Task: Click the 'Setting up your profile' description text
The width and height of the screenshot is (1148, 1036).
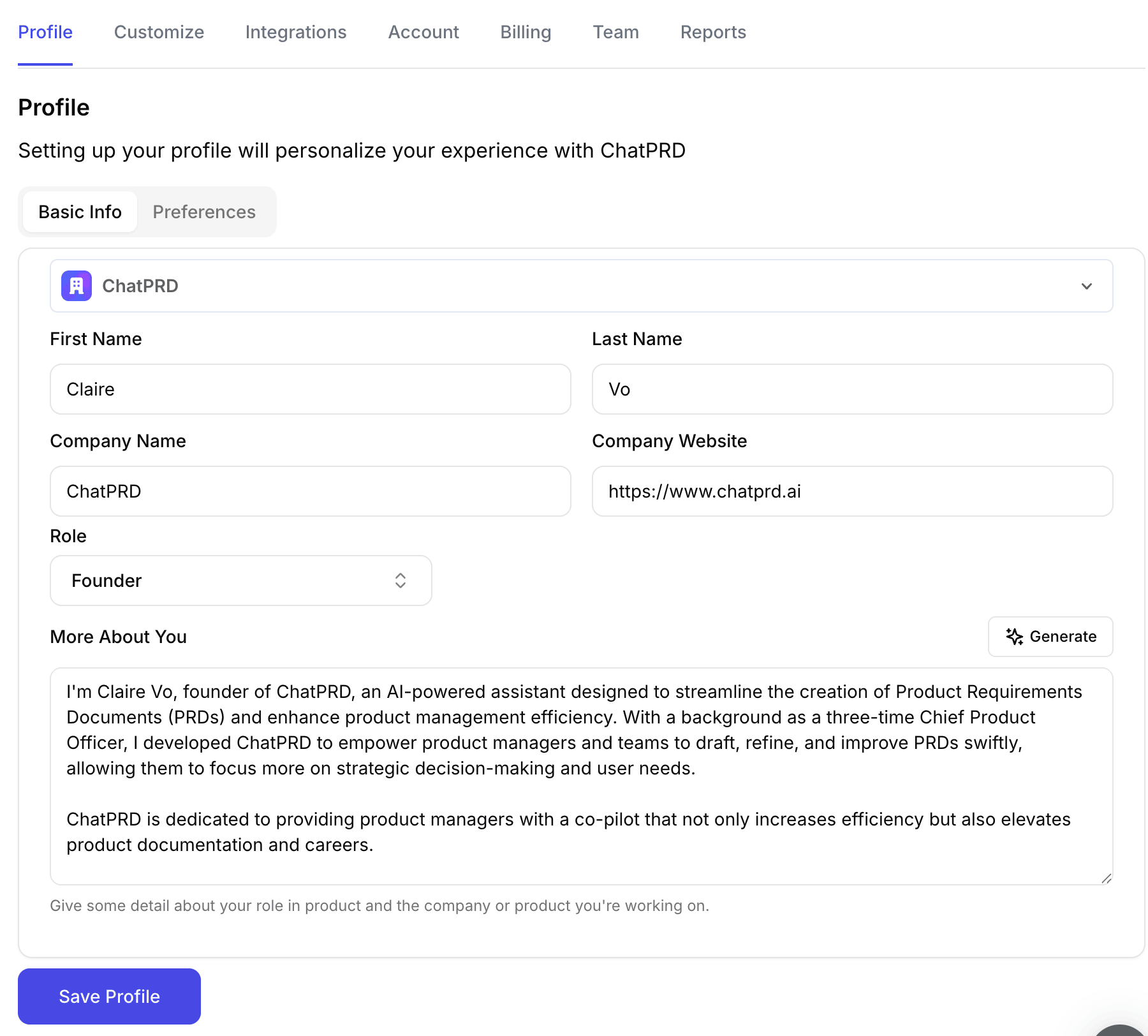Action: (352, 151)
